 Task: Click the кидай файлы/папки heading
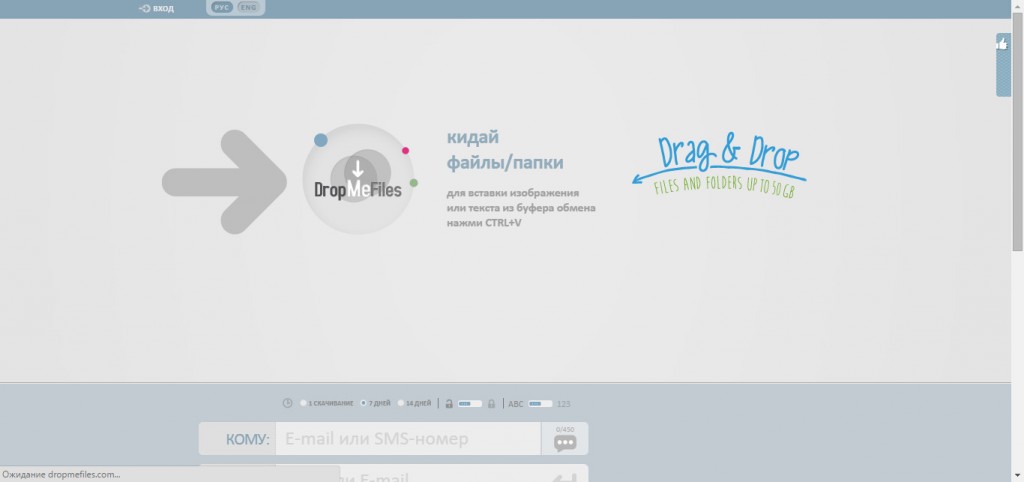tap(505, 150)
